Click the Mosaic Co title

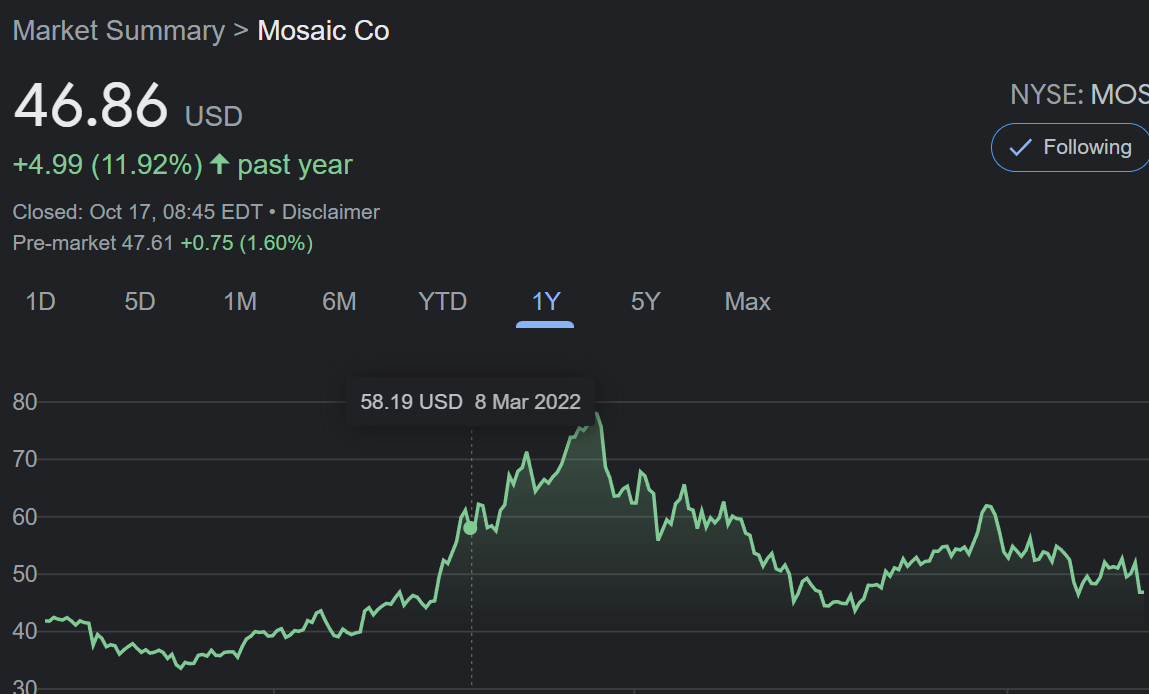tap(323, 31)
